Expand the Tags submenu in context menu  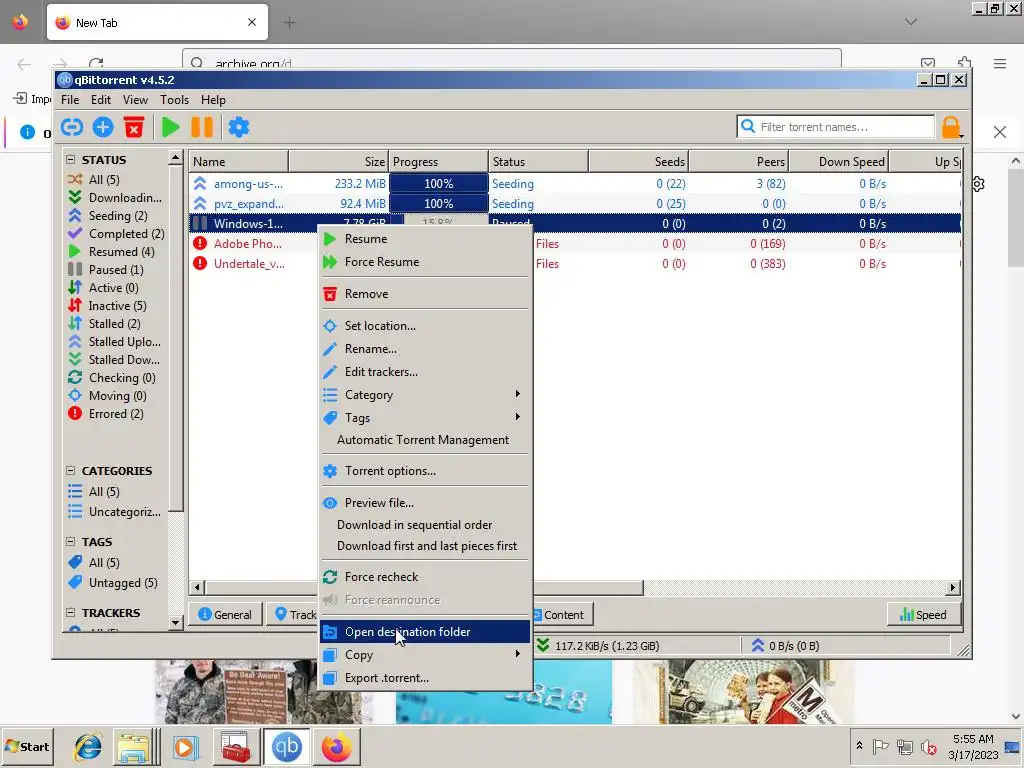click(x=425, y=417)
